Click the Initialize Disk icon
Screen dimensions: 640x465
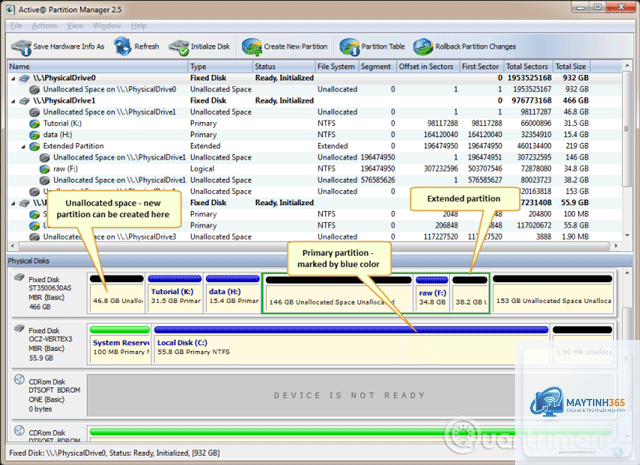point(179,47)
